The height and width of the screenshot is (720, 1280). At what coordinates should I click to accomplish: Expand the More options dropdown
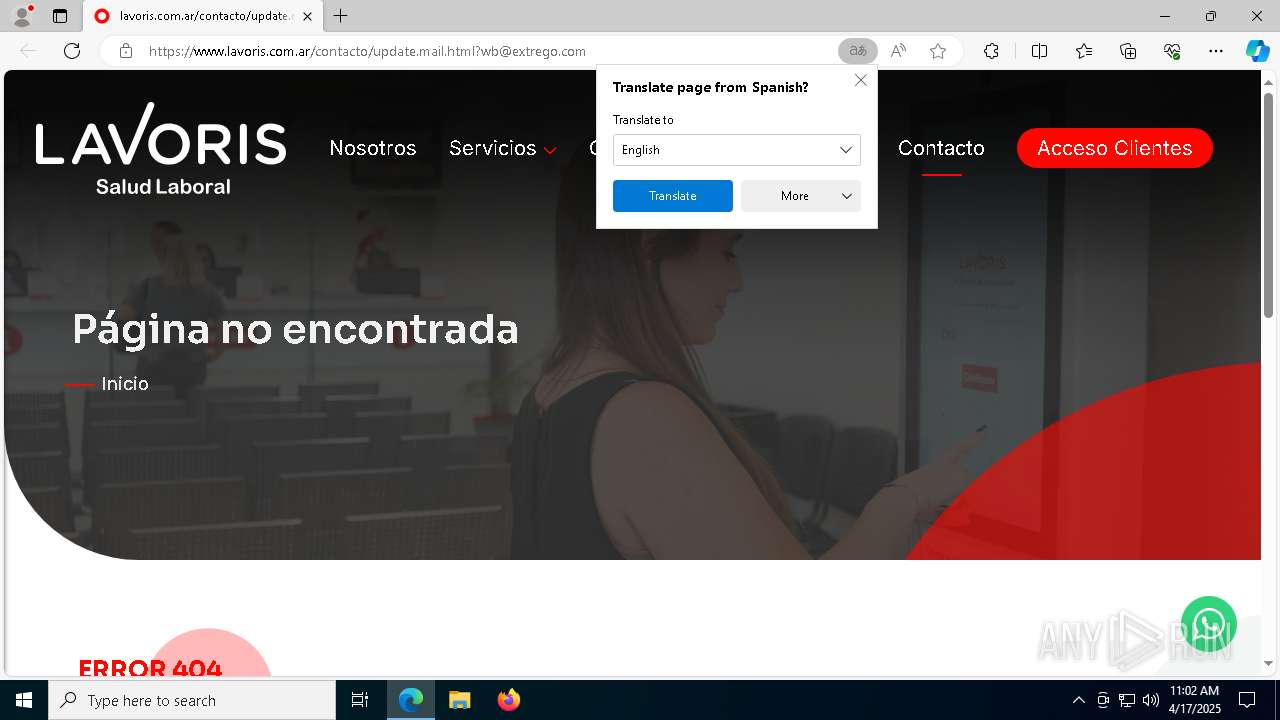[x=800, y=196]
